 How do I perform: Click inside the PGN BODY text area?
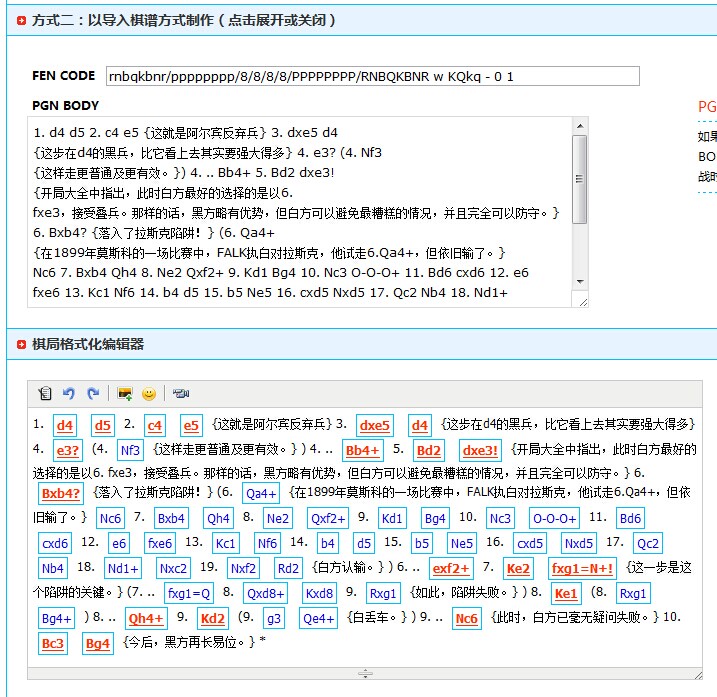point(300,212)
